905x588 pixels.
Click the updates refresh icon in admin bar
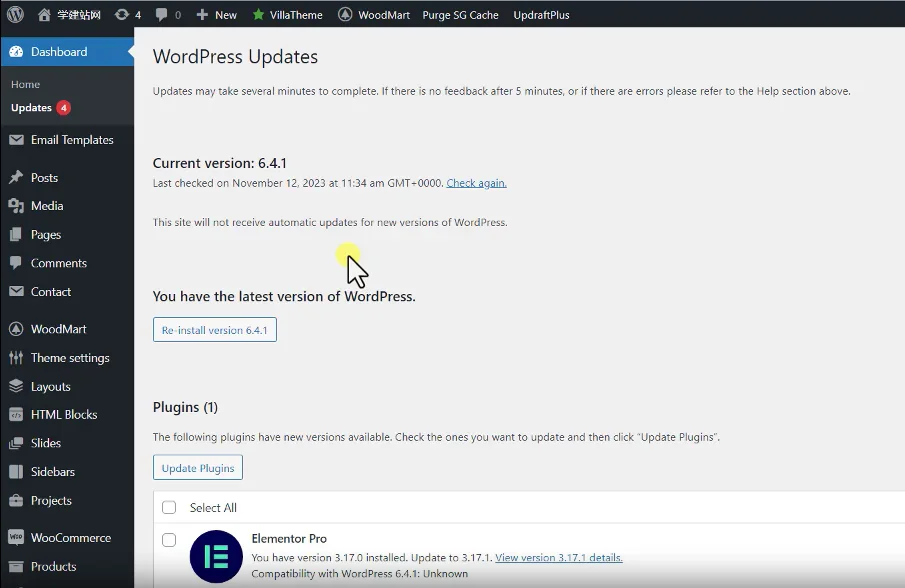click(121, 15)
